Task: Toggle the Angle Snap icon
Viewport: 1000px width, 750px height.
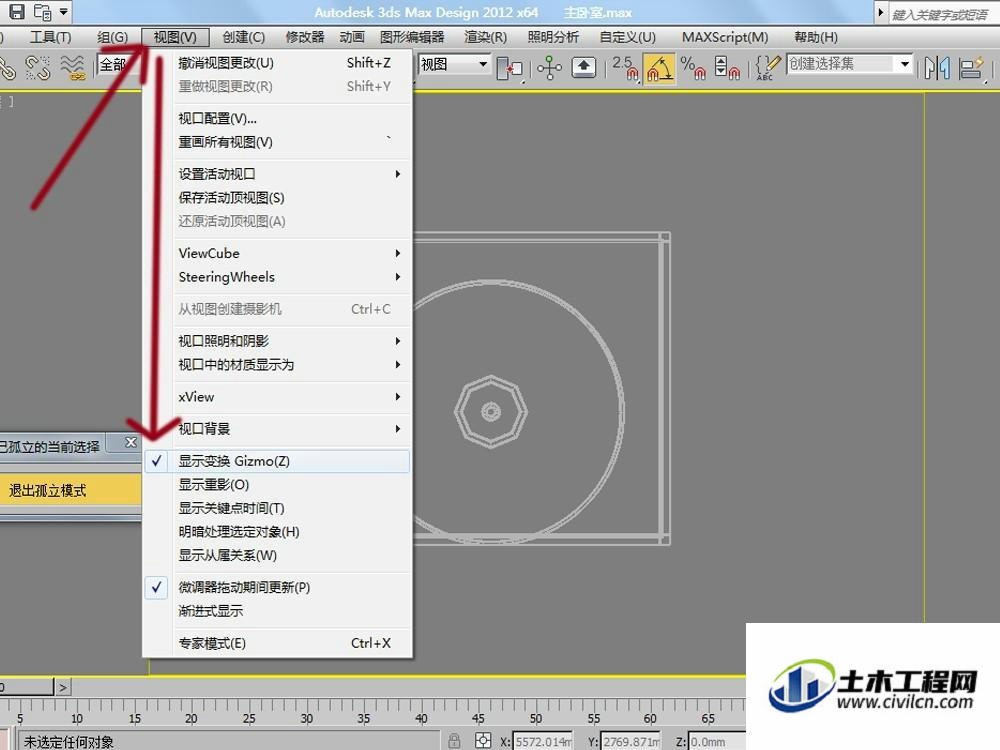Action: coord(659,67)
